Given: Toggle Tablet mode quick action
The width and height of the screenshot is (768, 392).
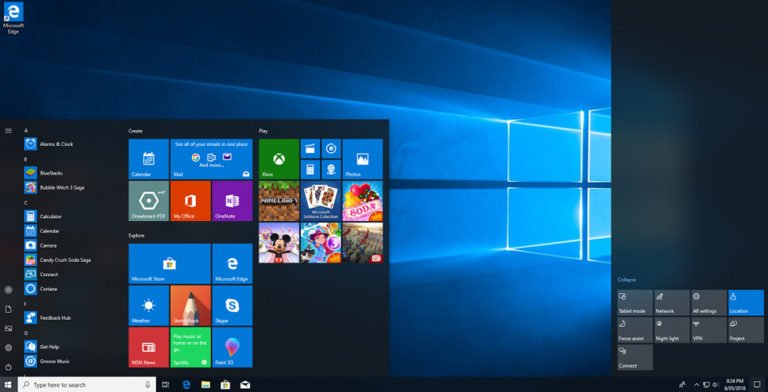Looking at the screenshot, I should tap(635, 303).
